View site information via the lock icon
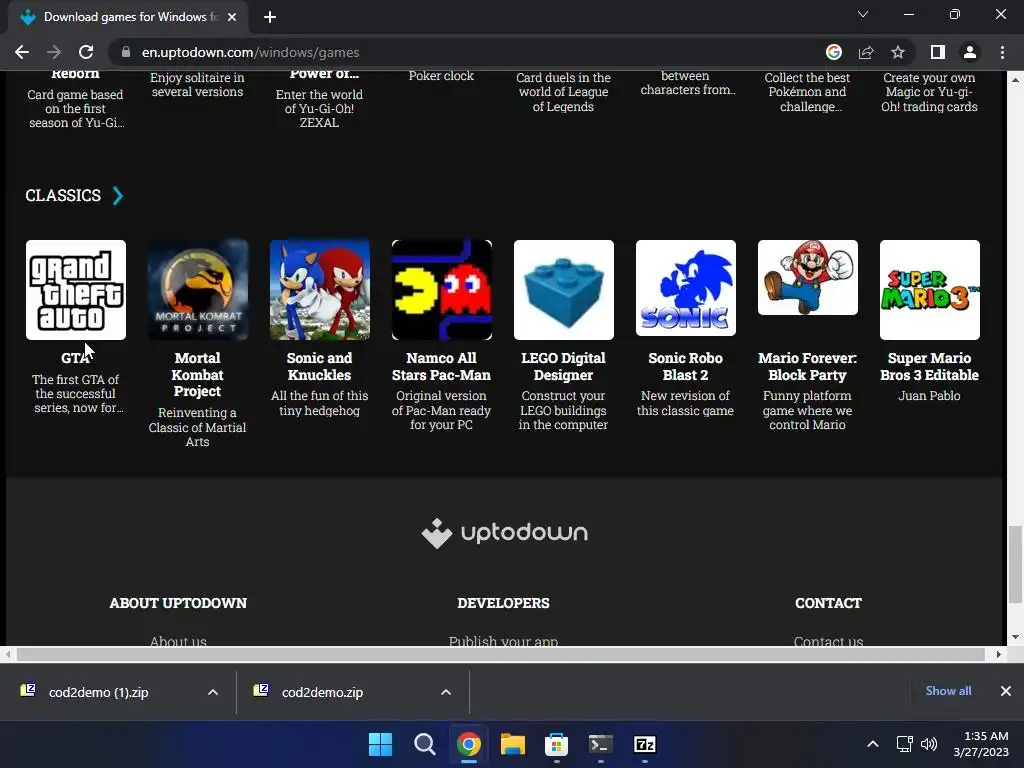The height and width of the screenshot is (768, 1024). coord(126,52)
